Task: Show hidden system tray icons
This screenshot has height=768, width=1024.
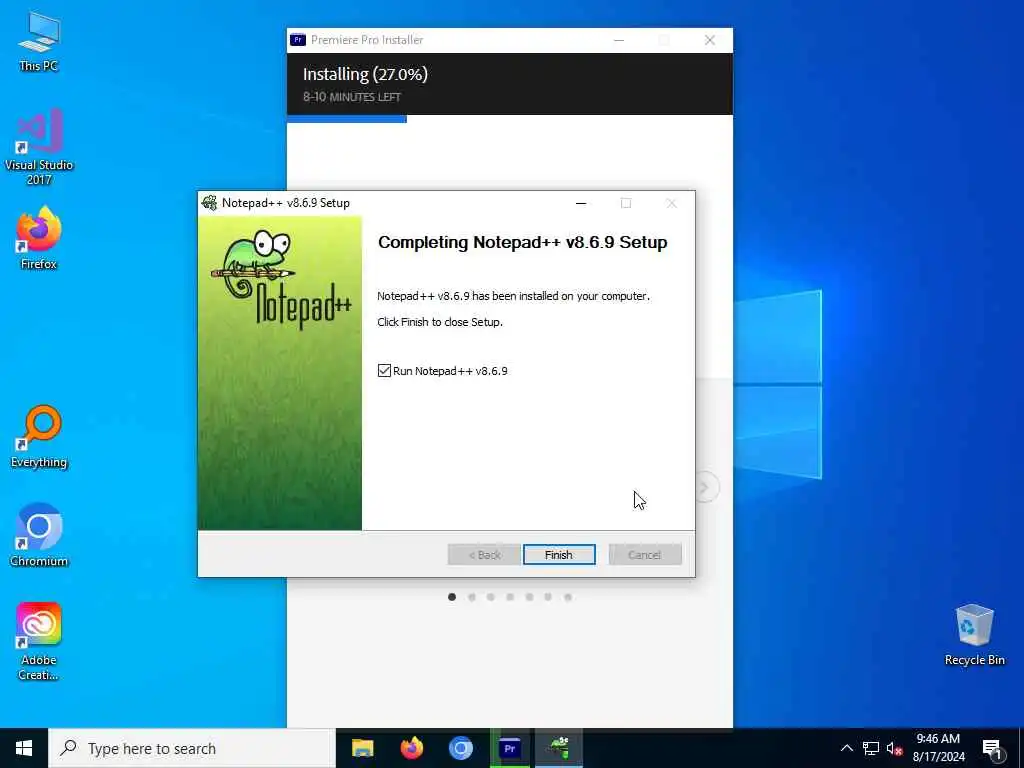Action: tap(846, 748)
